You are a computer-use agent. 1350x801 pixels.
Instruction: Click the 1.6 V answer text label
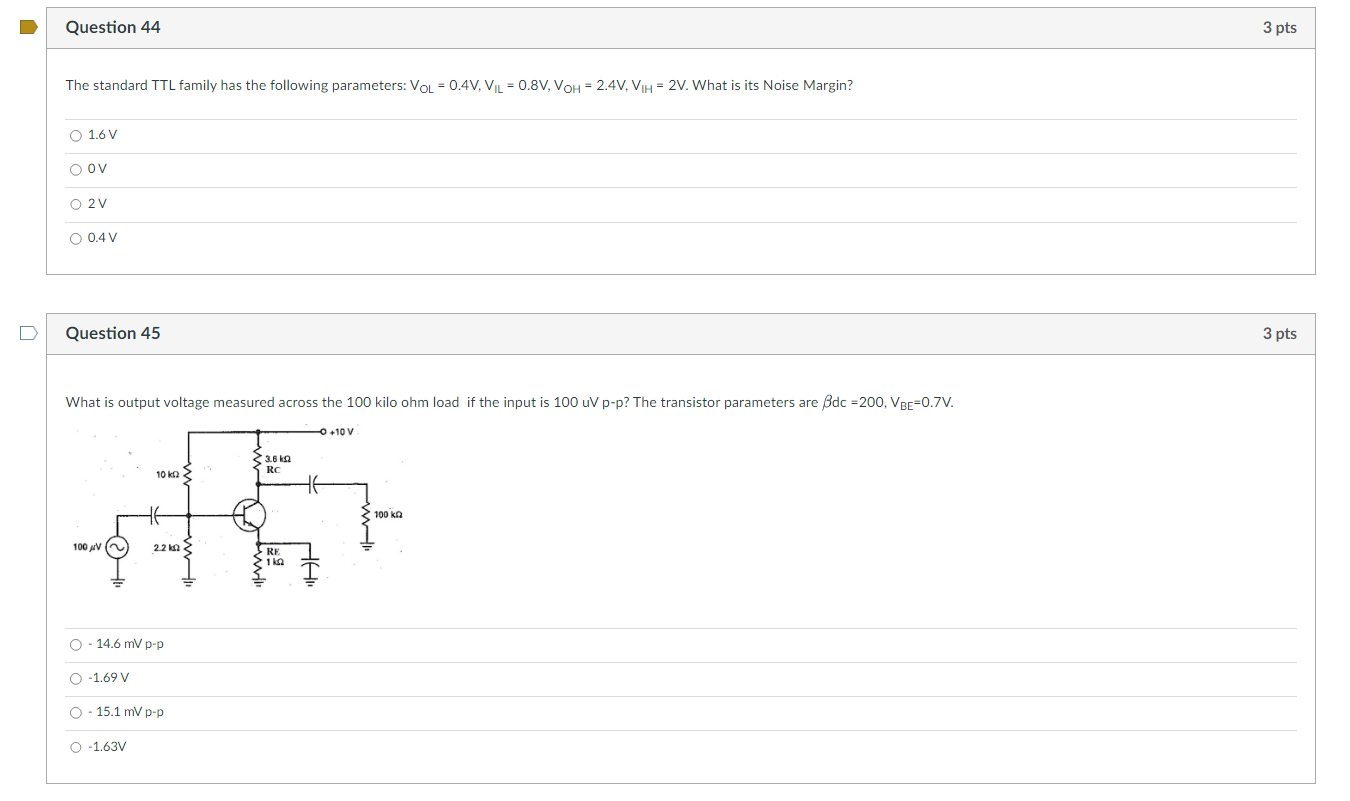(103, 134)
